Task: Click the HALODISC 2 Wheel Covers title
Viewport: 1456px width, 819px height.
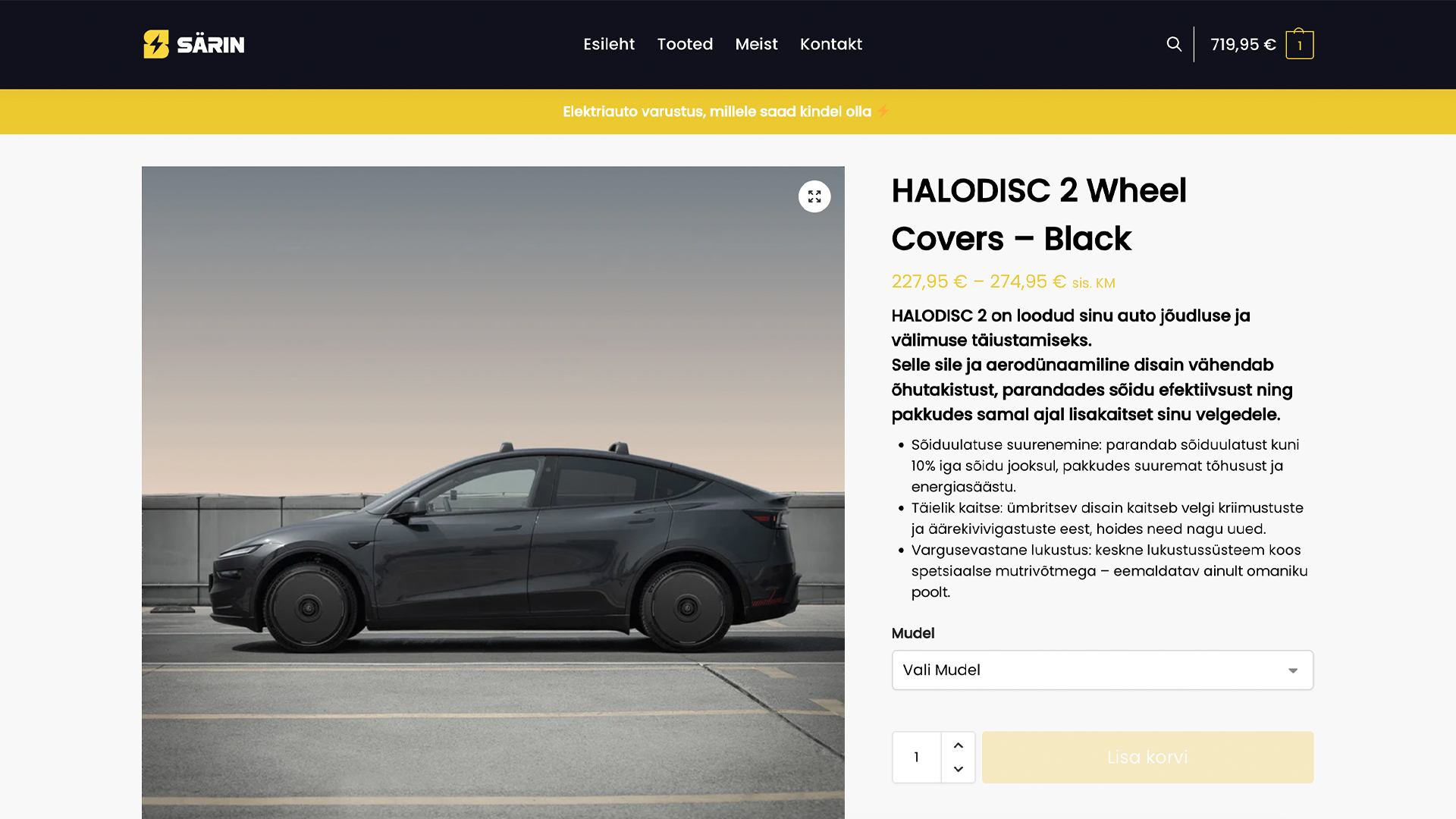Action: (x=1039, y=215)
